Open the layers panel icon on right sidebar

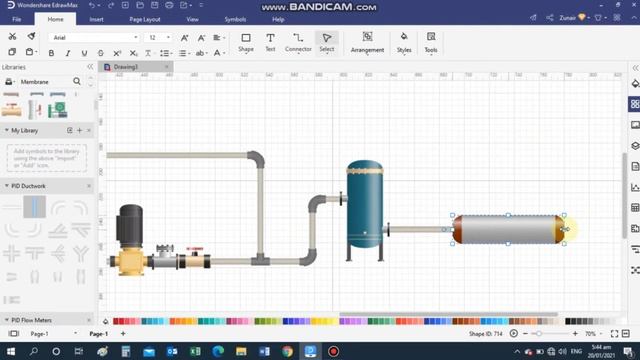635,146
